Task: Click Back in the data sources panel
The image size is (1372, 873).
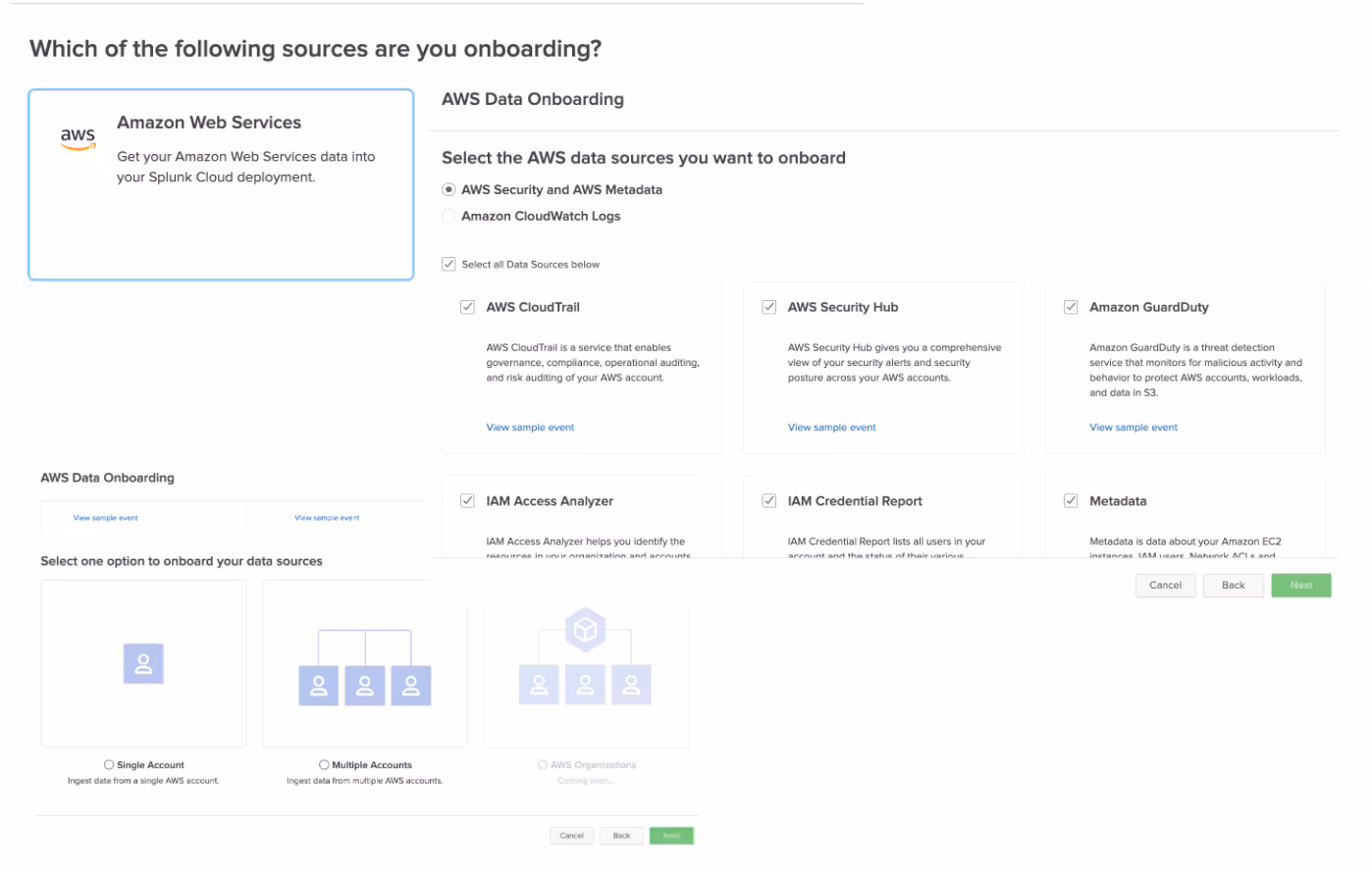Action: (1233, 586)
